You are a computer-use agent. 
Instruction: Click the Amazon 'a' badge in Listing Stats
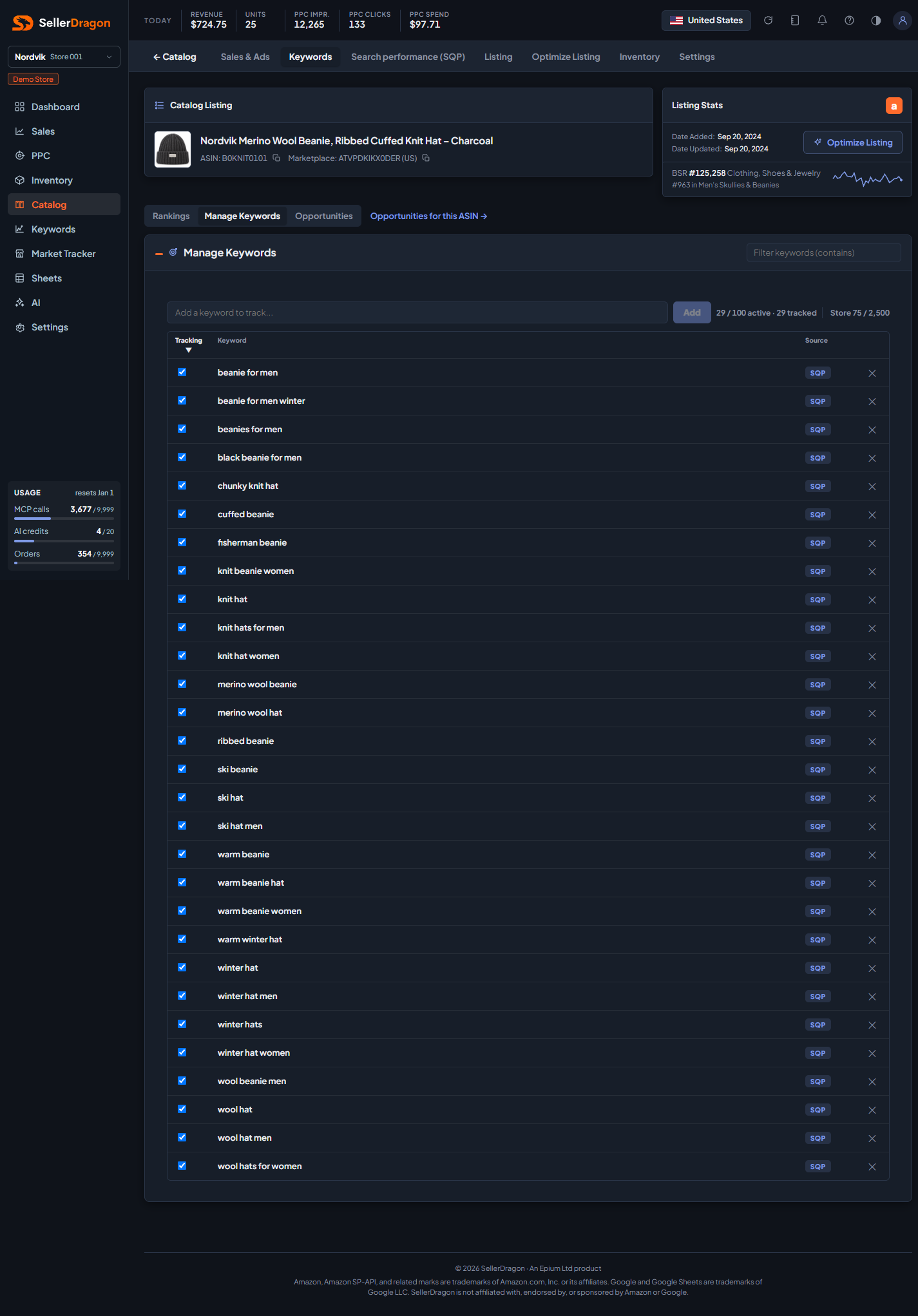coord(894,106)
